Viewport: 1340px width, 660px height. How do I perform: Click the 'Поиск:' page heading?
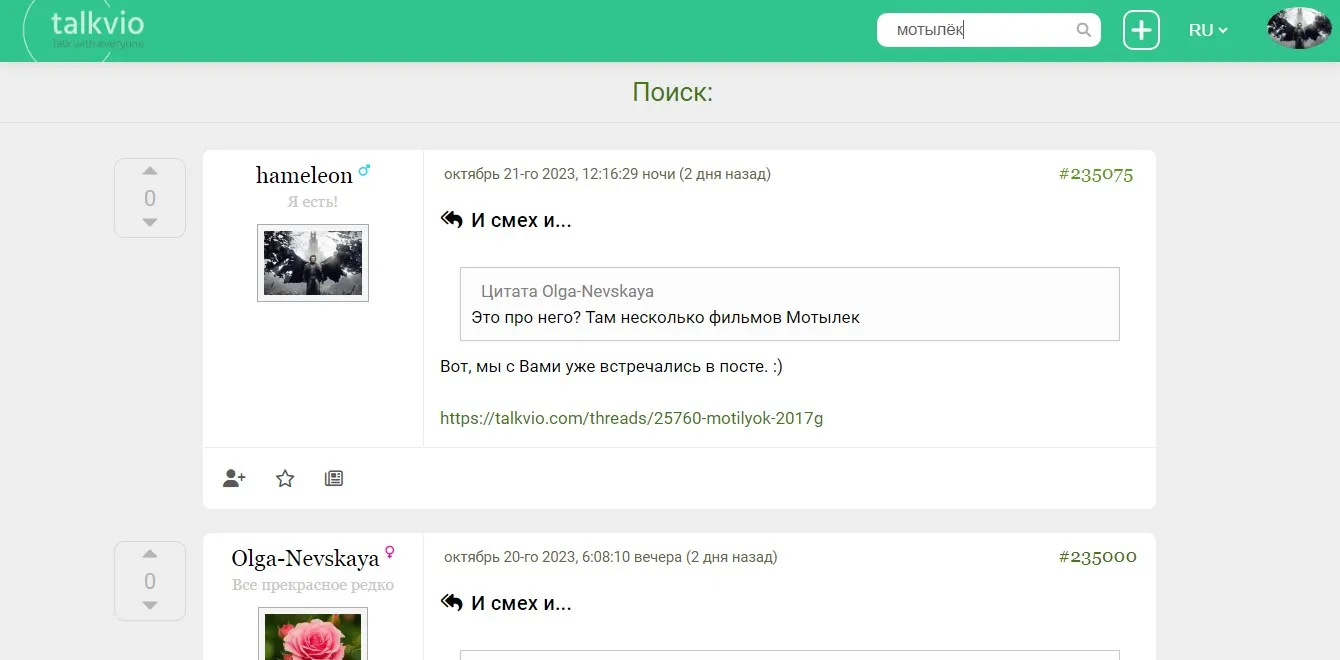tap(673, 92)
